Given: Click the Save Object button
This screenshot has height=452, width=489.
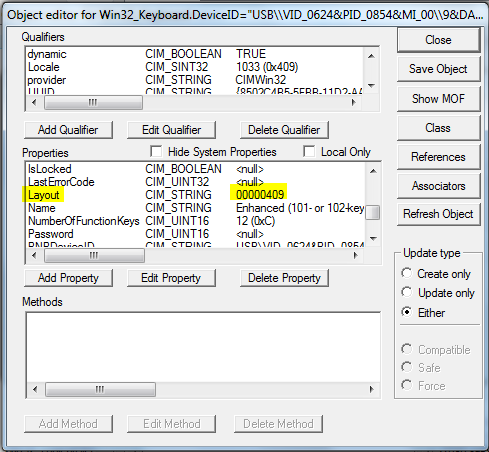Looking at the screenshot, I should 438,69.
